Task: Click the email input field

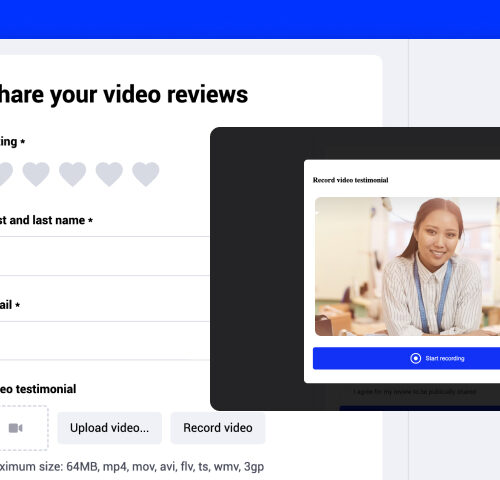Action: 104,340
